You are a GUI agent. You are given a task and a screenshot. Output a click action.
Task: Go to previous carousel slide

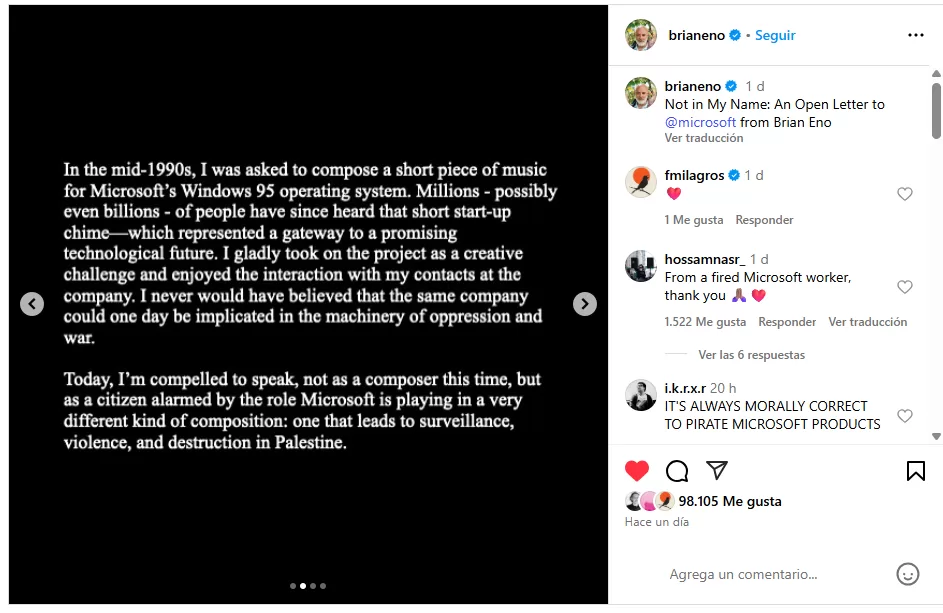tap(32, 304)
